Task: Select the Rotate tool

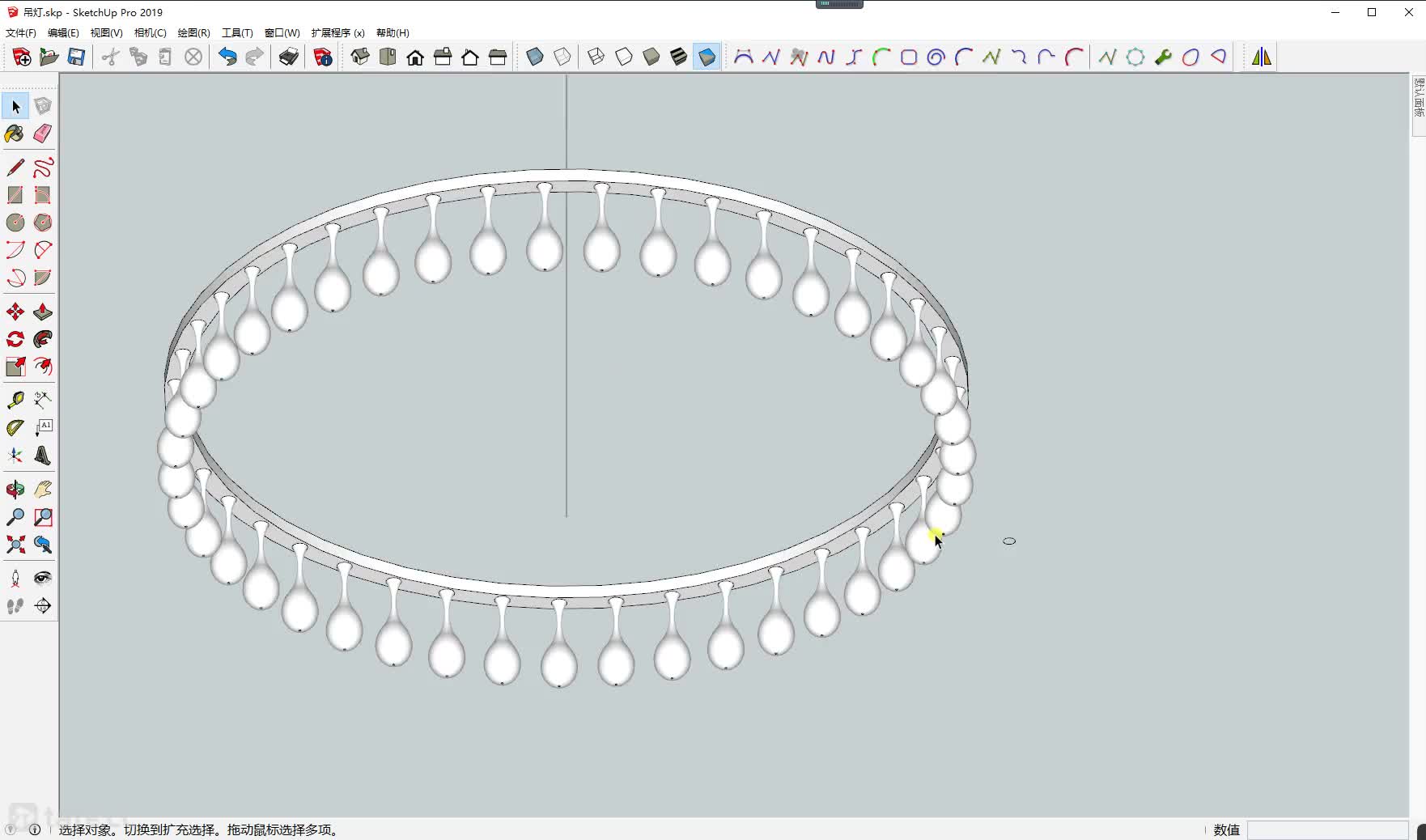Action: coord(15,339)
